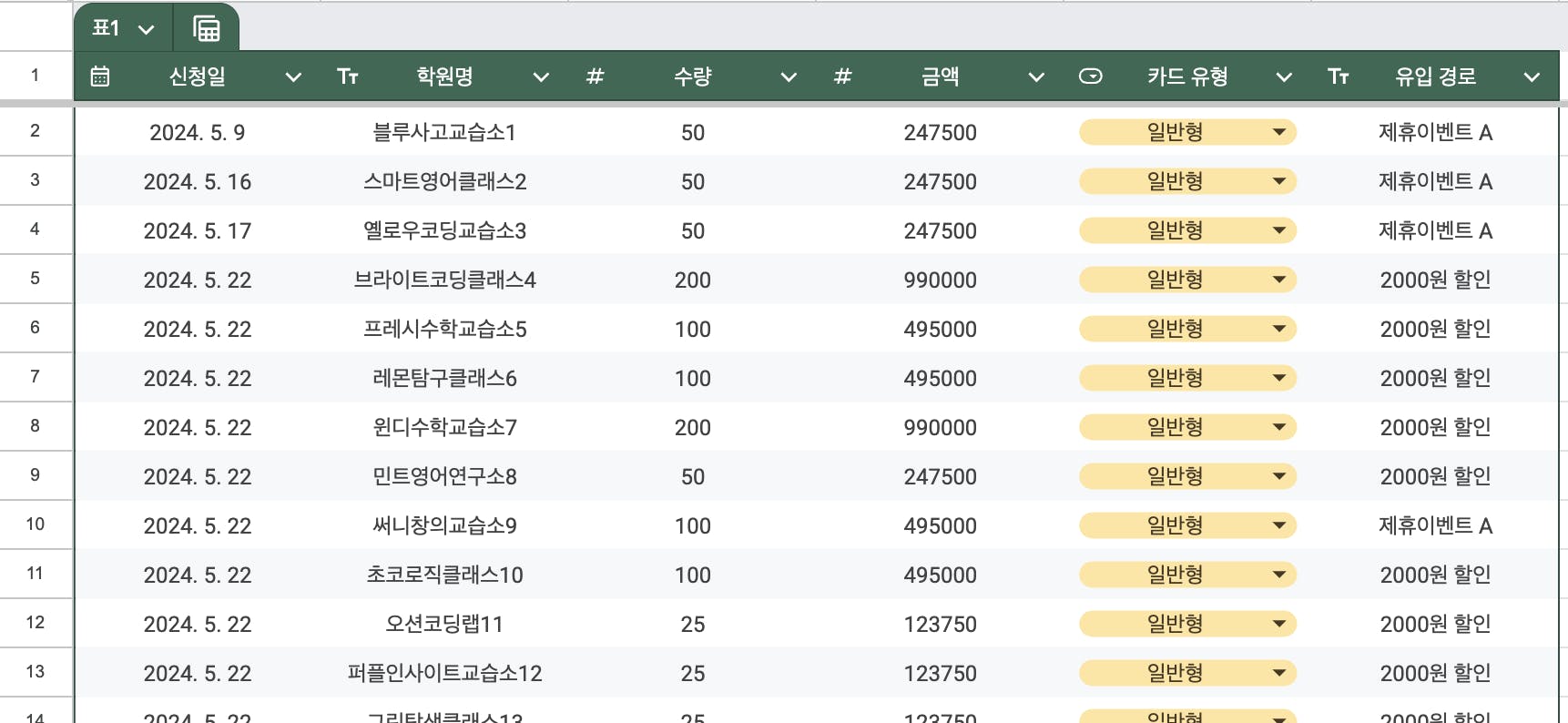Open 일반형 dropdown for 프레시수학교습소5 row
The image size is (1568, 723).
(x=1279, y=329)
